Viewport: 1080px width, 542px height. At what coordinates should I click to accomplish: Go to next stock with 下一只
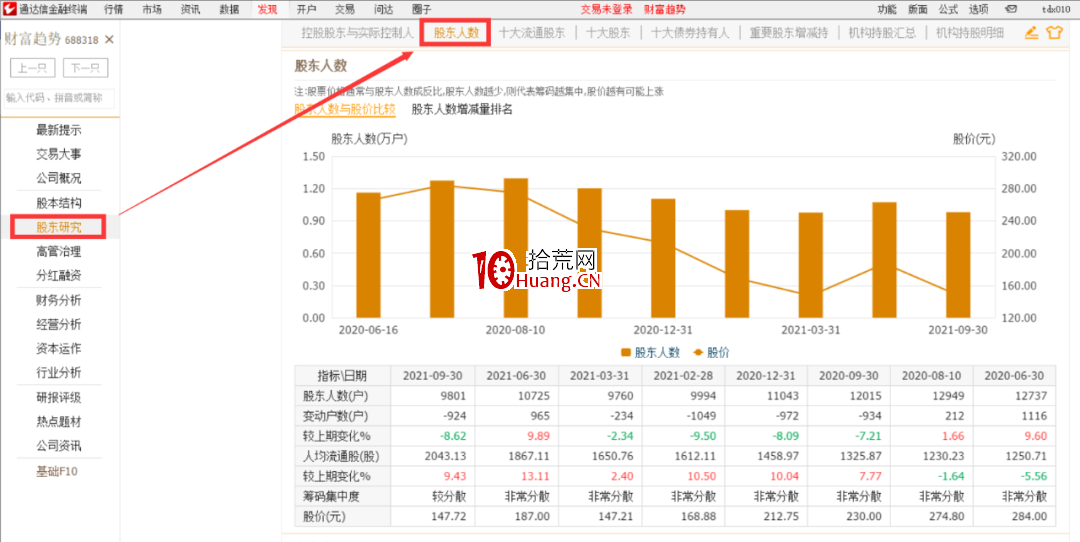pyautogui.click(x=85, y=68)
